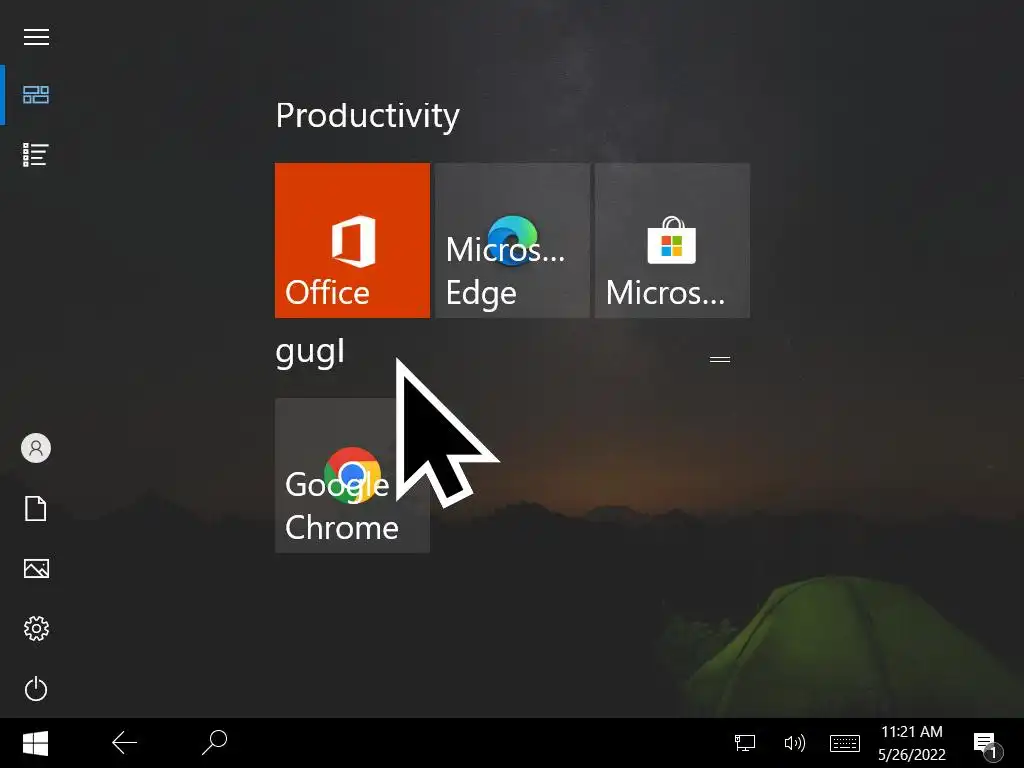Open taskbar Search magnifier

click(214, 743)
